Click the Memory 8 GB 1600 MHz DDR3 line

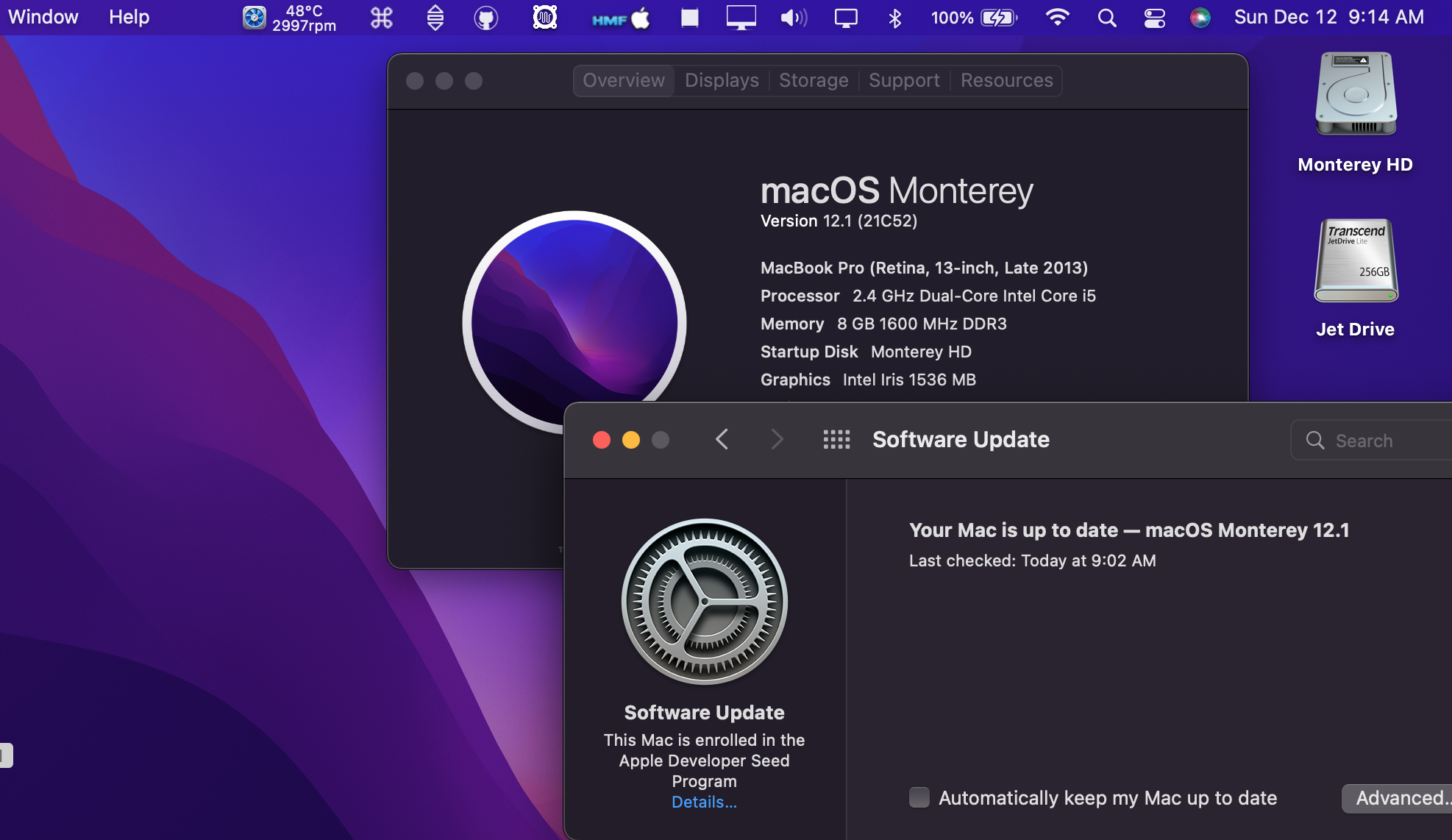[883, 324]
